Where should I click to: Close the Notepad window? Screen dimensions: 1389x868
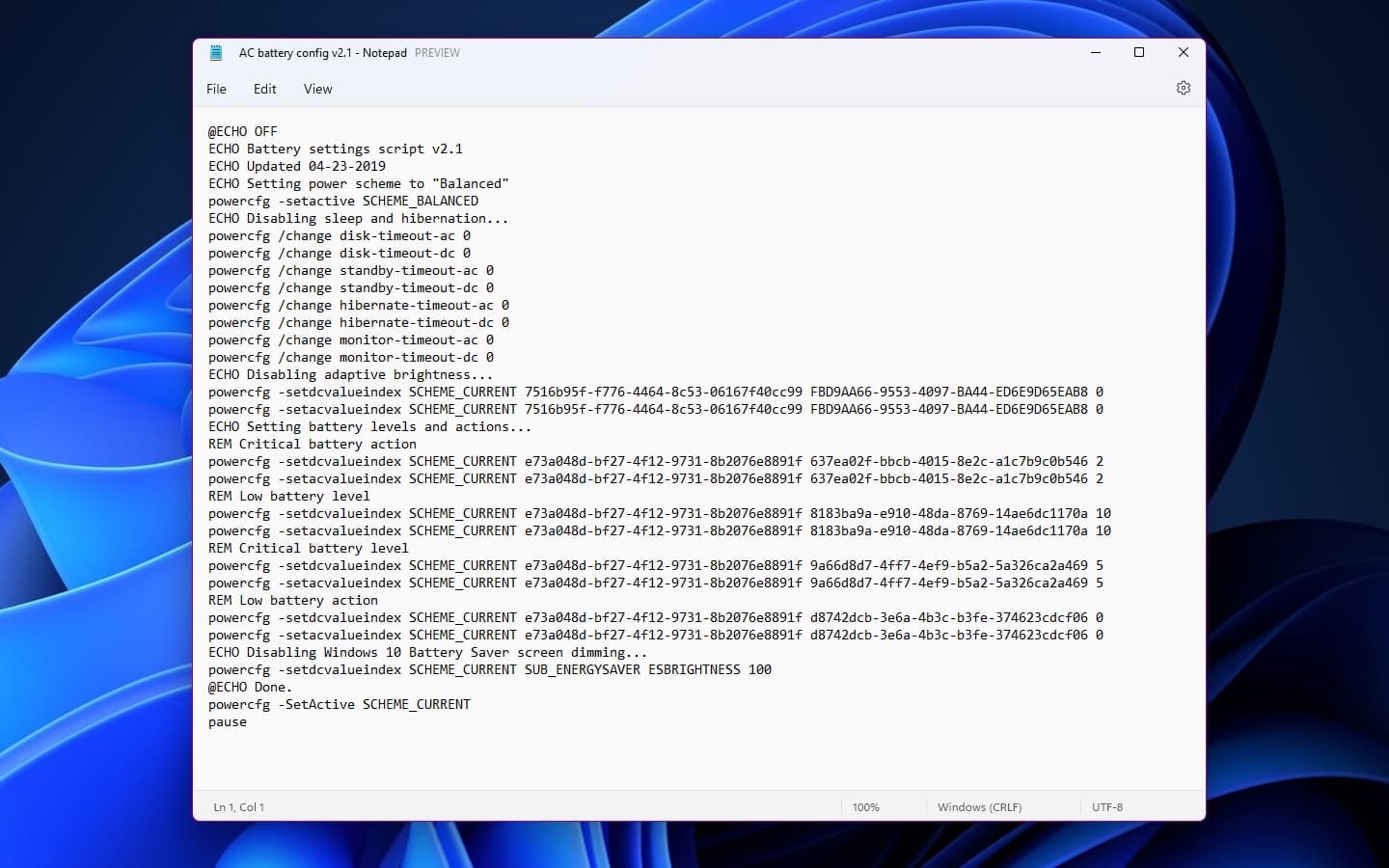(x=1183, y=52)
